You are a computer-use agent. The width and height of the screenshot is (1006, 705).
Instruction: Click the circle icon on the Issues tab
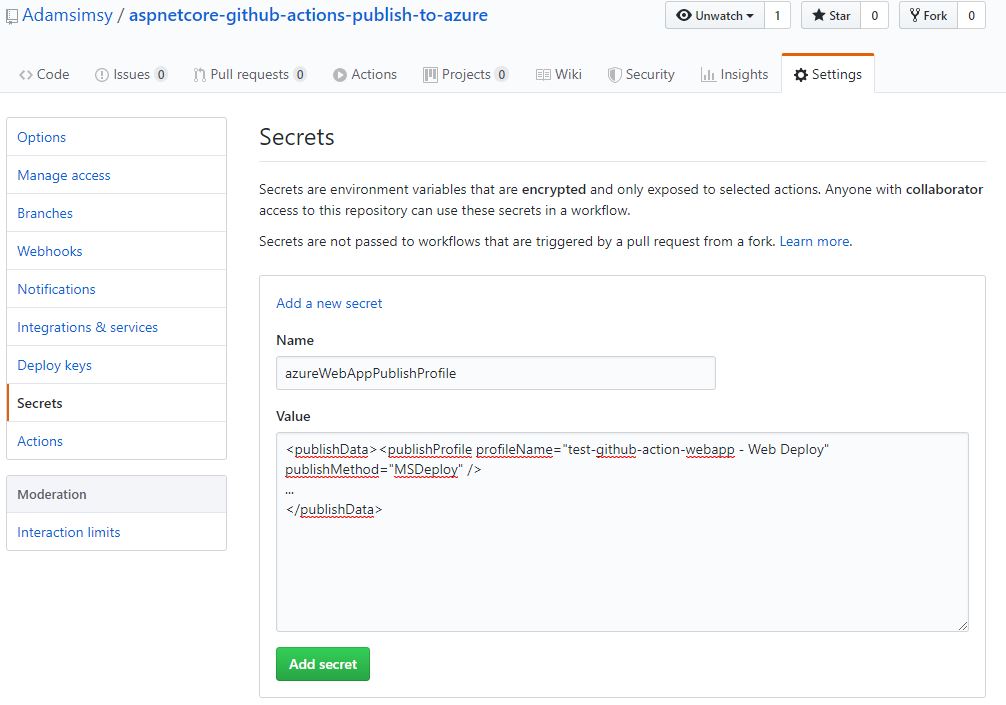tap(104, 73)
